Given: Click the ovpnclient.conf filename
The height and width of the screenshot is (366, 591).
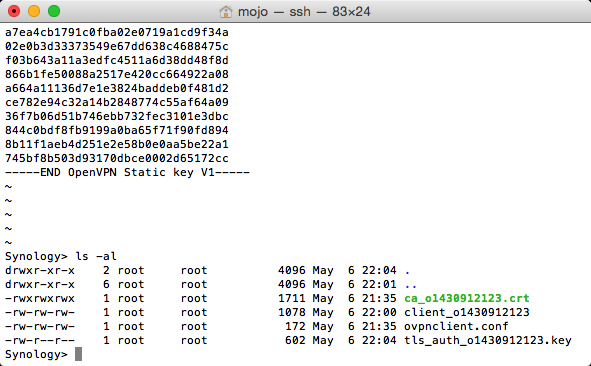Looking at the screenshot, I should tap(456, 326).
